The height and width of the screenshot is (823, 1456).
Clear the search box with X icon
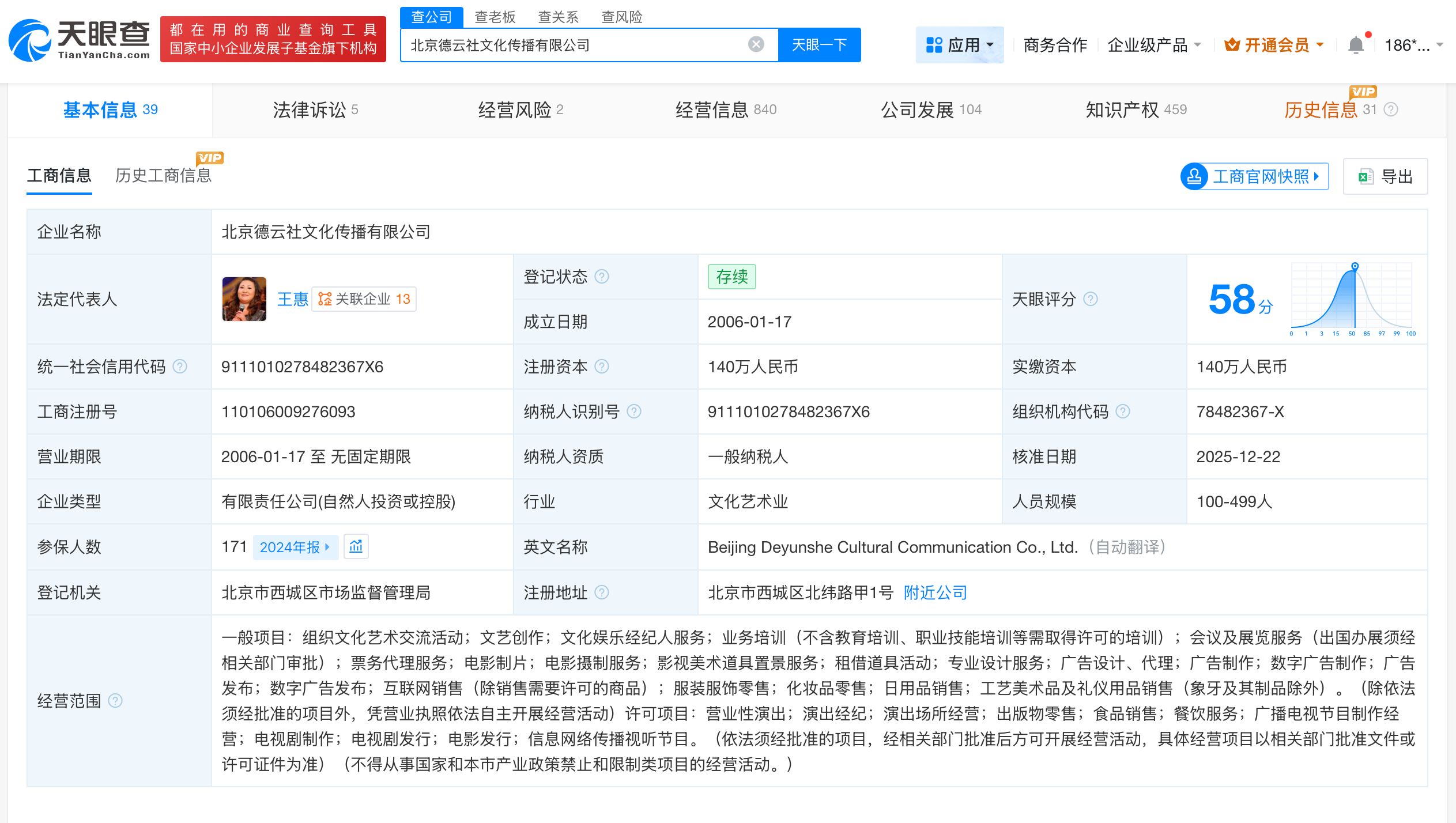(x=756, y=45)
